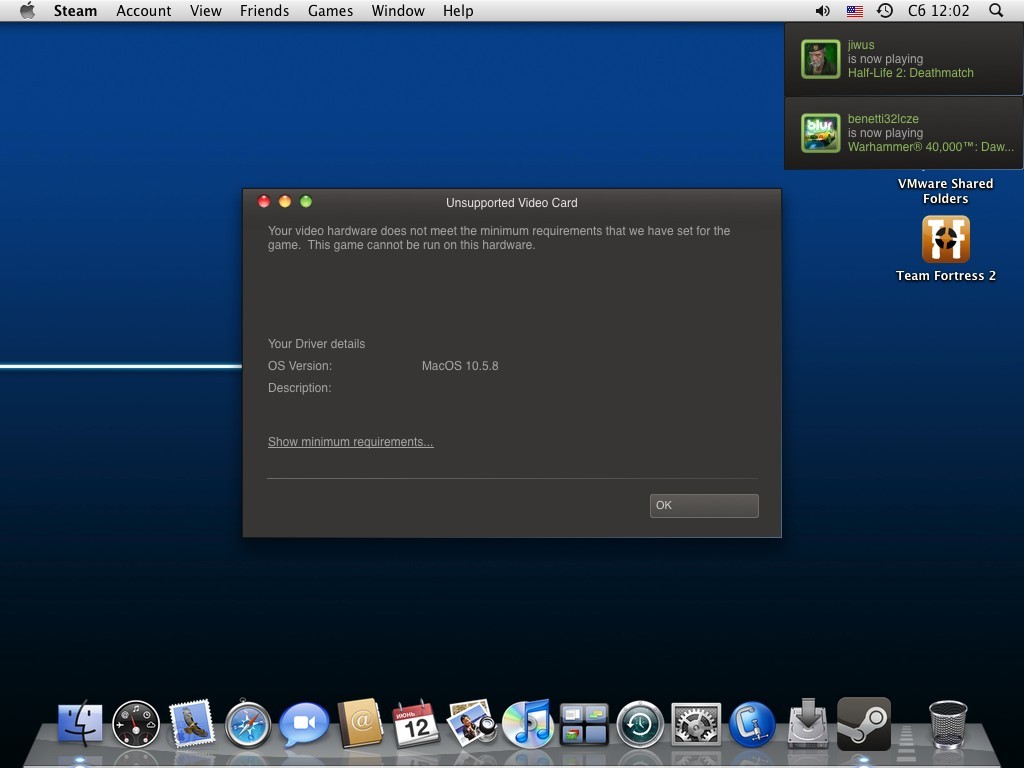Click benetti32lcze avatar in notification
1024x768 pixels.
click(820, 133)
